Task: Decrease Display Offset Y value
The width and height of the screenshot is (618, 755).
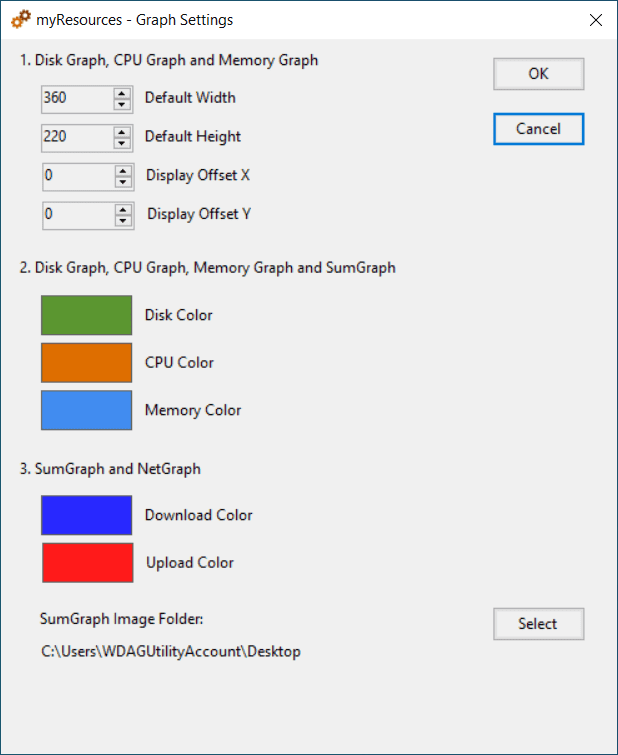Action: 123,220
